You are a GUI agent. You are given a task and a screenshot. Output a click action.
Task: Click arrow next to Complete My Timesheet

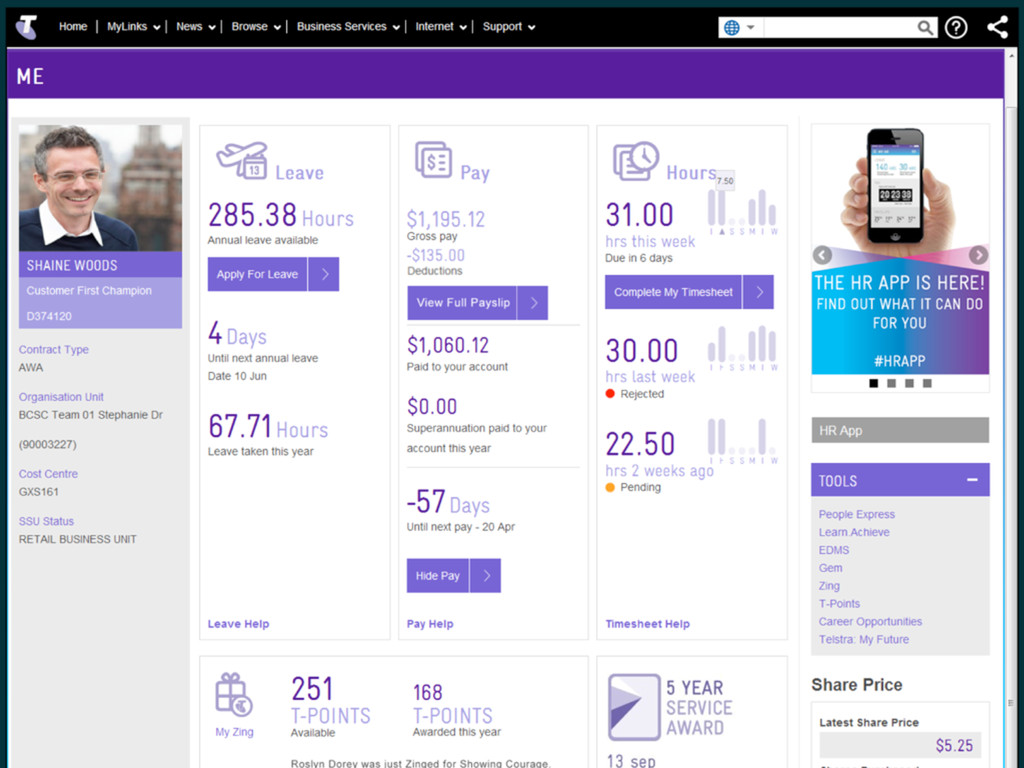pyautogui.click(x=758, y=292)
